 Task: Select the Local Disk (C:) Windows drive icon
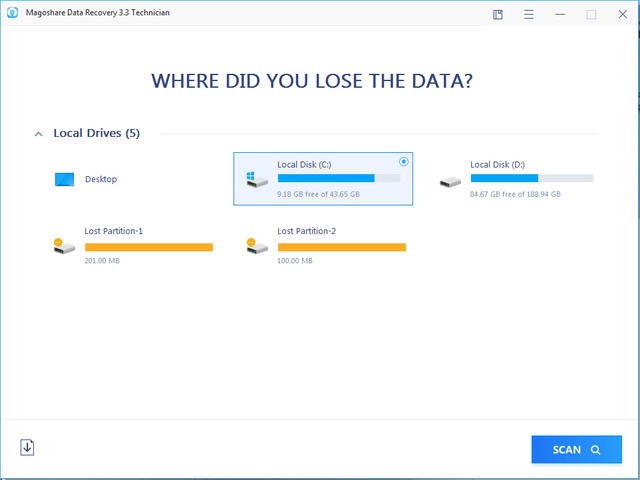[x=256, y=180]
